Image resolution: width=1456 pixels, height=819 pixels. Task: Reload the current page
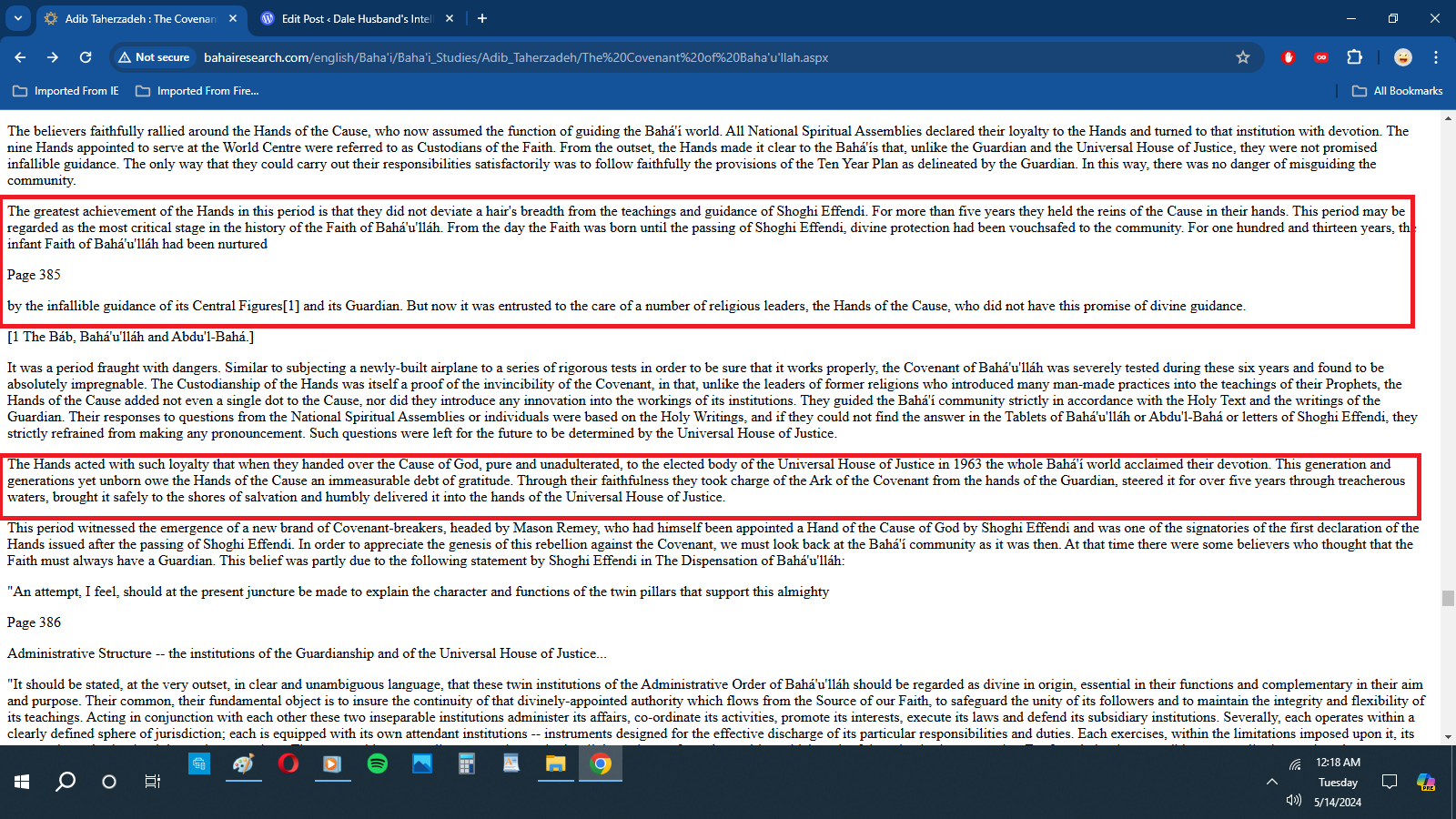(86, 57)
